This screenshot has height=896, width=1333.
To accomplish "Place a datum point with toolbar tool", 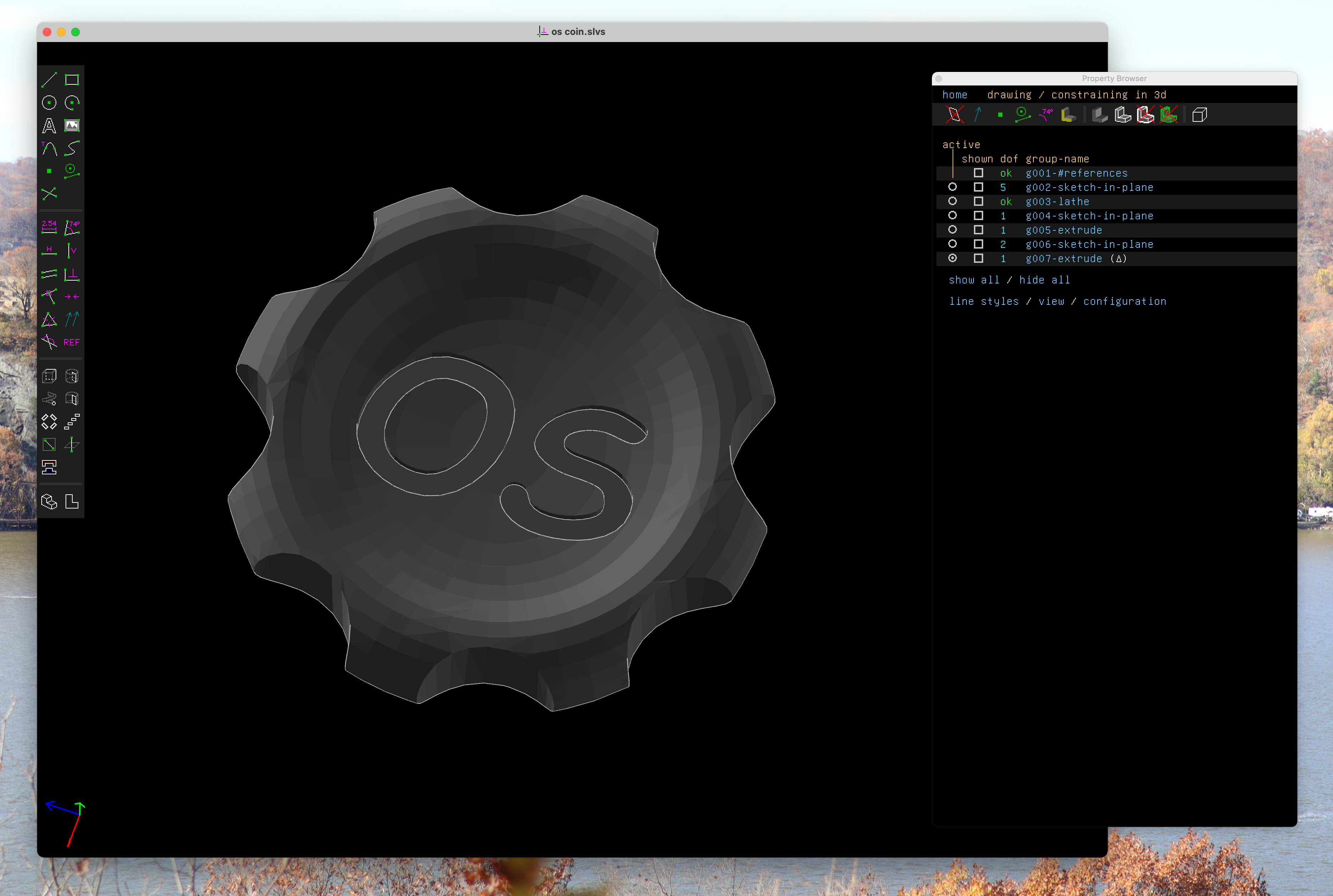I will click(49, 171).
